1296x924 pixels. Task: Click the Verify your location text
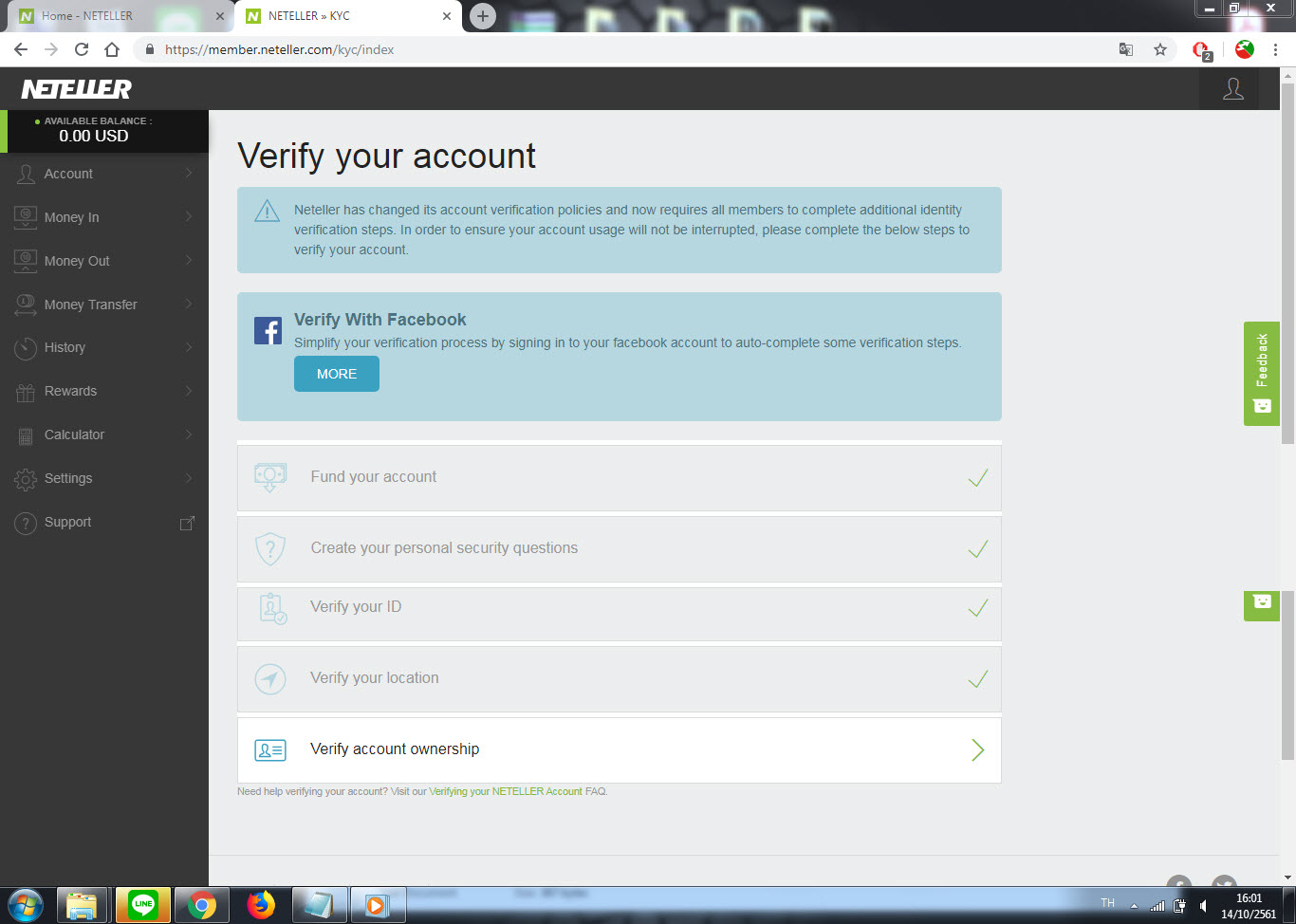click(375, 678)
